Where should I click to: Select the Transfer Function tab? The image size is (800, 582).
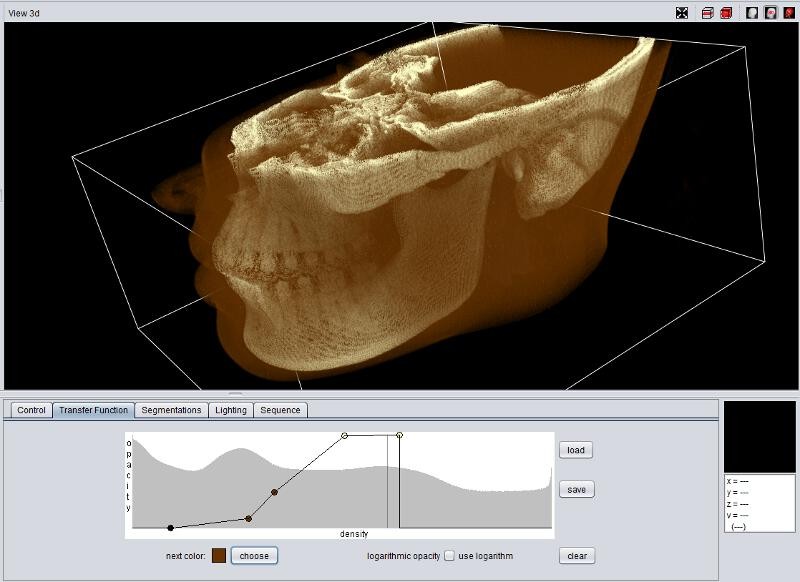coord(93,410)
